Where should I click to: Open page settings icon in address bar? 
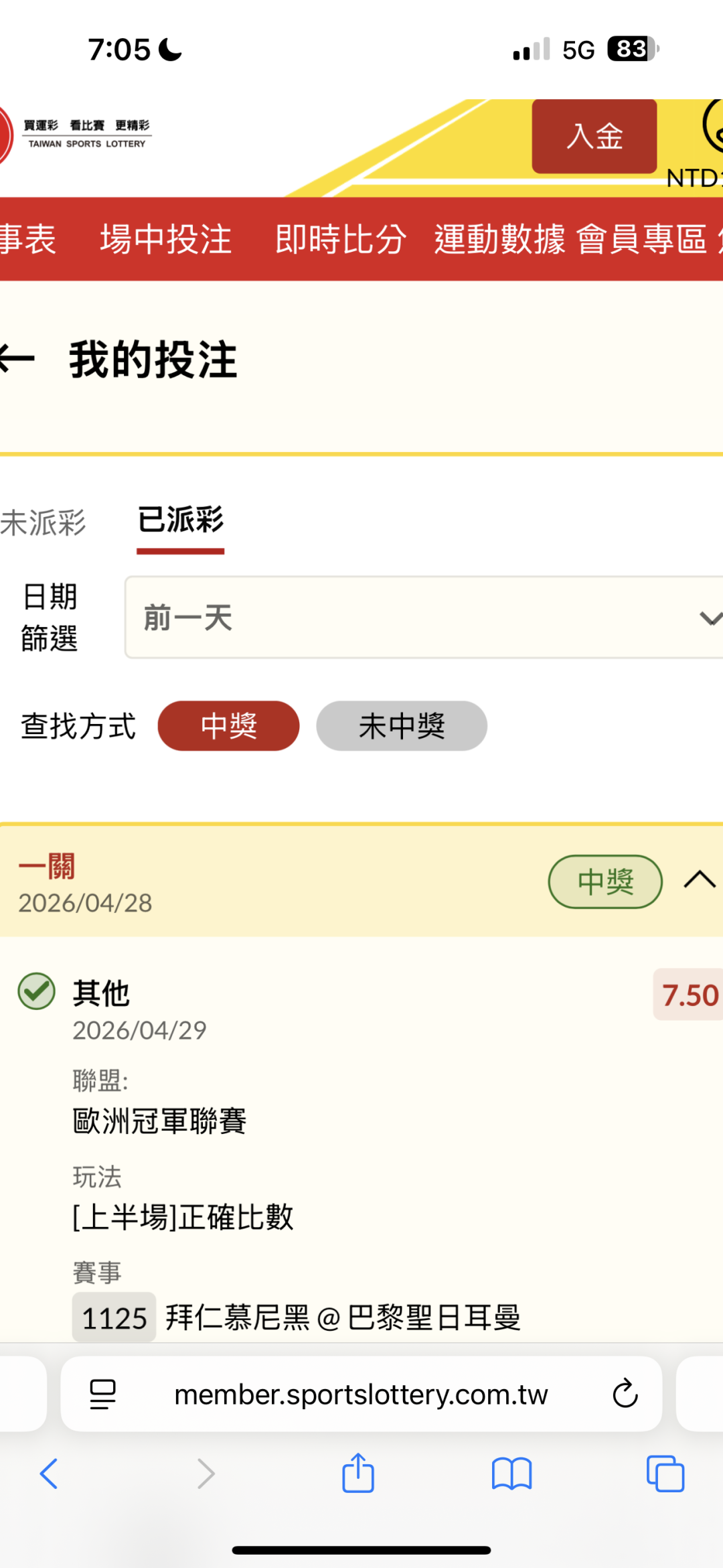tap(102, 1394)
